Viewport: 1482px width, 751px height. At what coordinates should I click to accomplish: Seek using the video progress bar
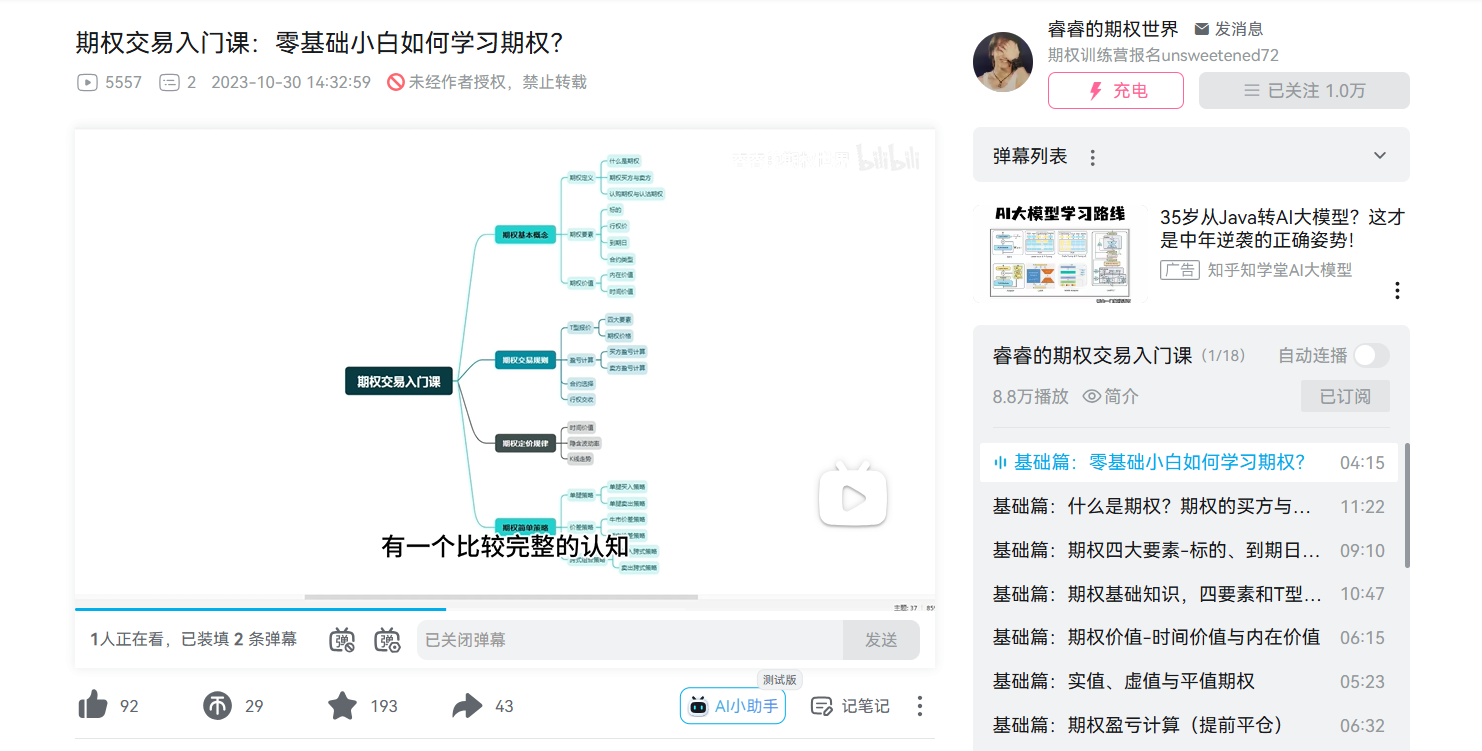(505, 608)
